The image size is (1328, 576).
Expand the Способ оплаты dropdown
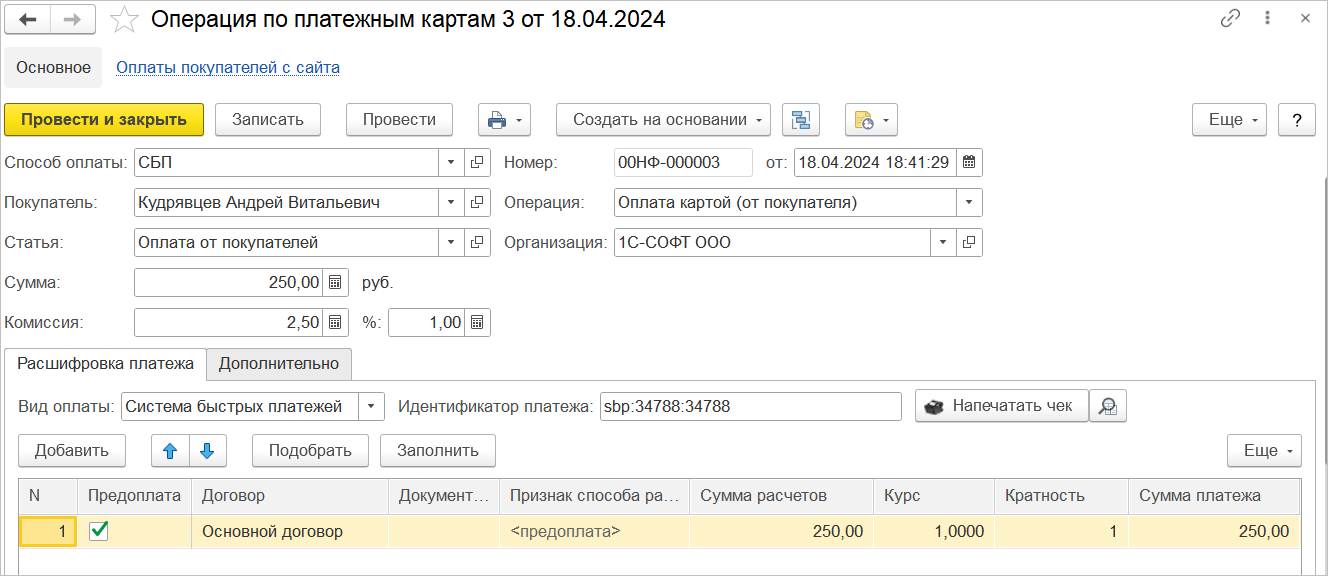click(x=450, y=162)
